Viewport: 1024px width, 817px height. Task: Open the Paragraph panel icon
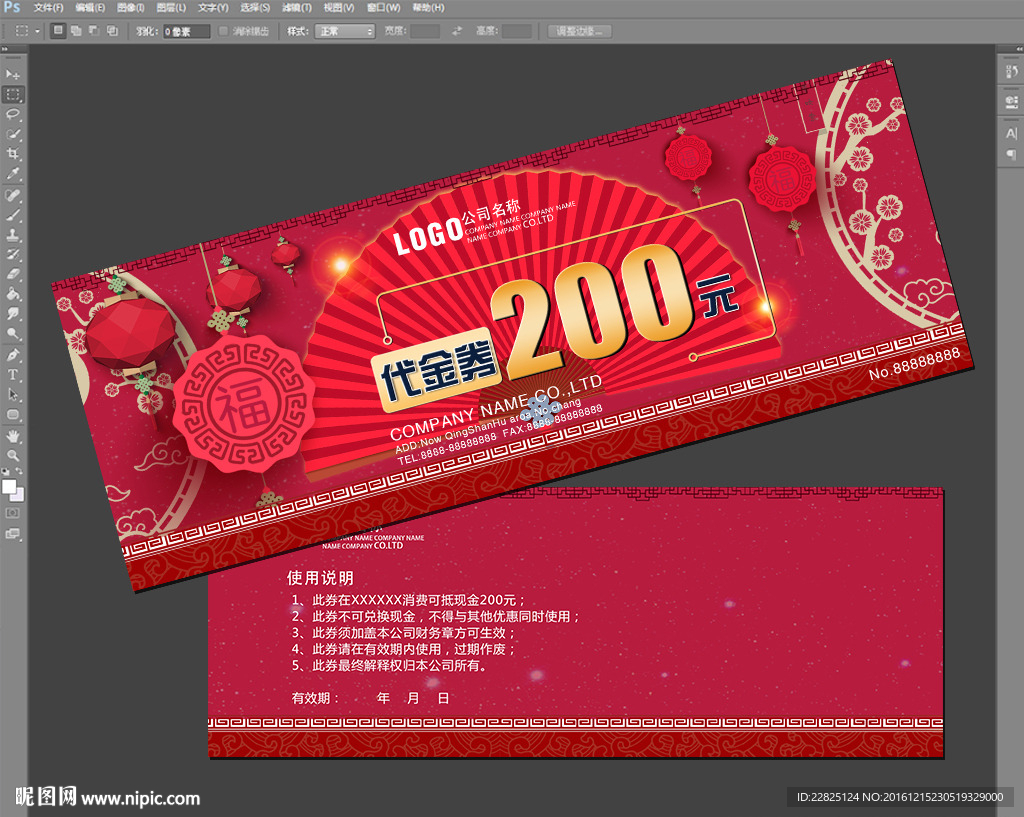coord(1012,154)
